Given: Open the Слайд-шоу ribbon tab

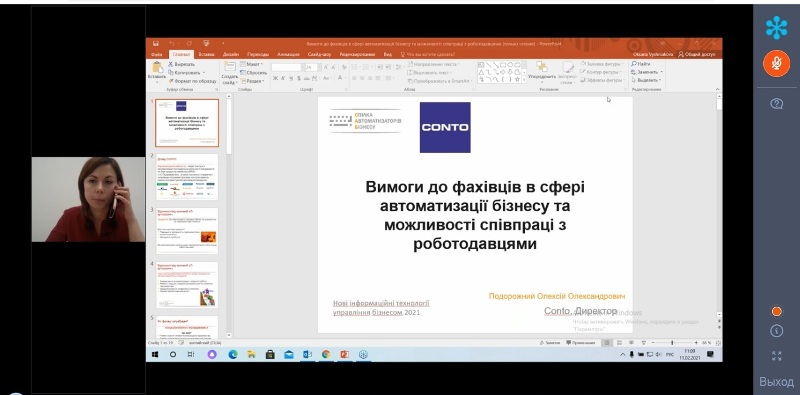Looking at the screenshot, I should pyautogui.click(x=319, y=54).
